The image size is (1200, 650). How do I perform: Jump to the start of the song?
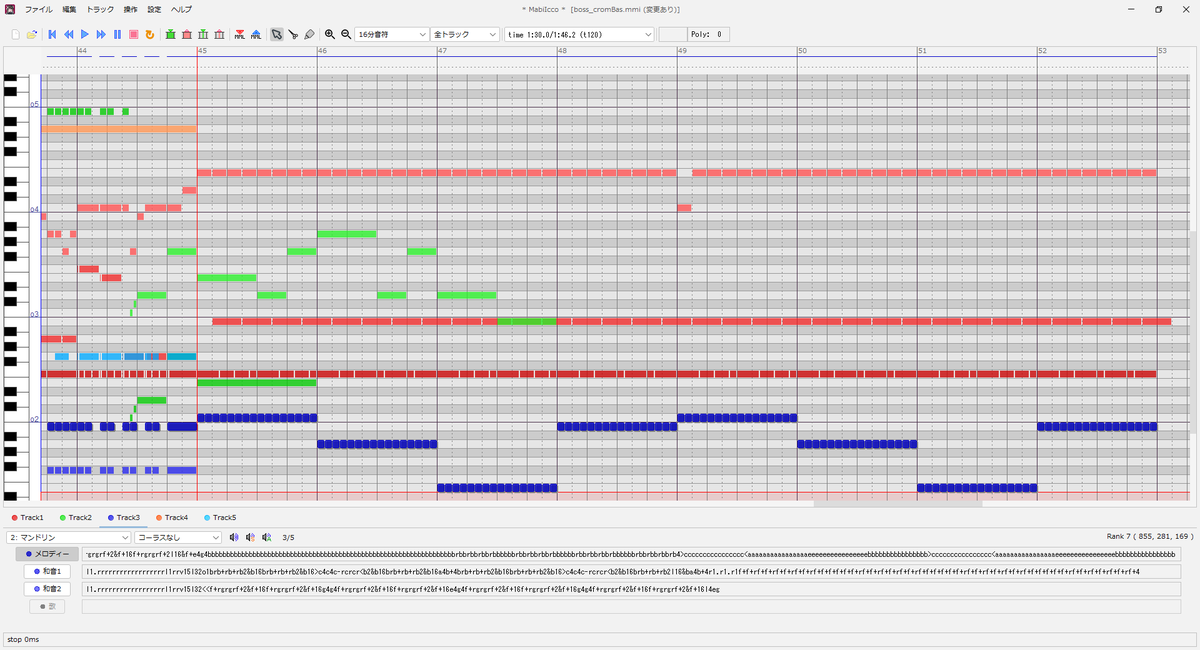52,34
